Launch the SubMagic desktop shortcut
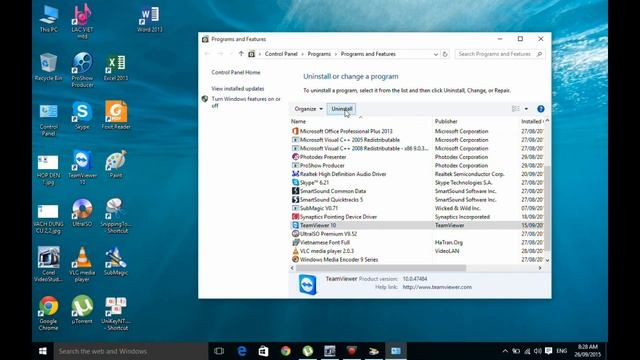Screen dimensions: 640x360 (x=116, y=261)
